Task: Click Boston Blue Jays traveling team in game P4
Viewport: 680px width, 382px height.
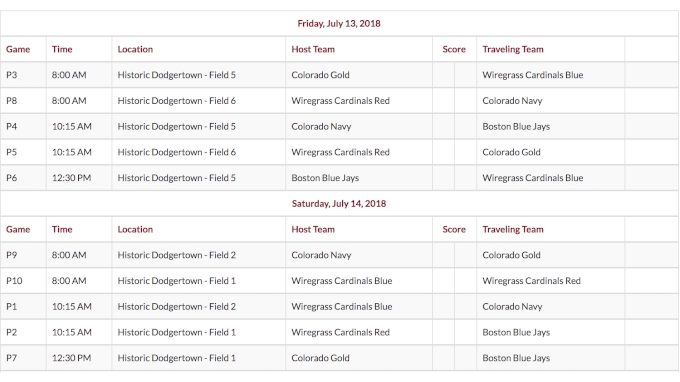Action: click(516, 127)
